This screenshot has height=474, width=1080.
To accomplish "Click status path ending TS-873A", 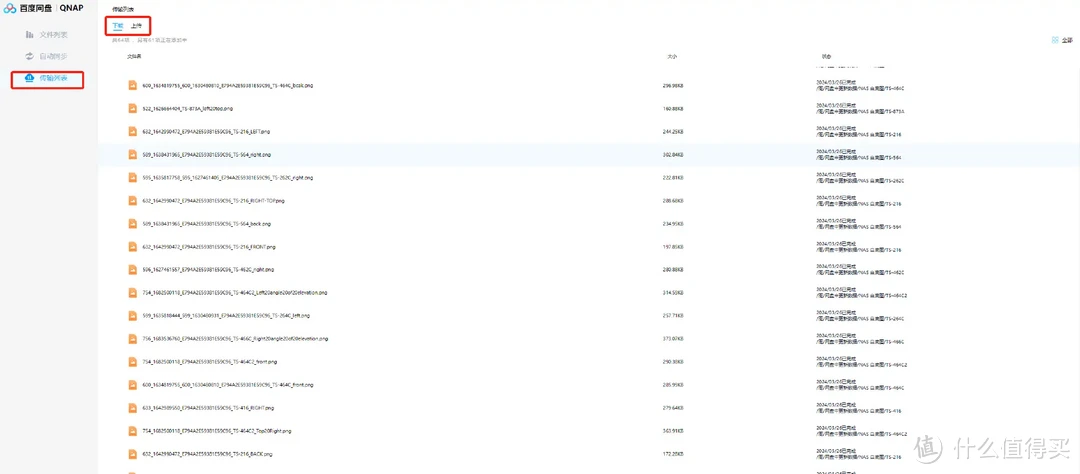I will (x=860, y=112).
